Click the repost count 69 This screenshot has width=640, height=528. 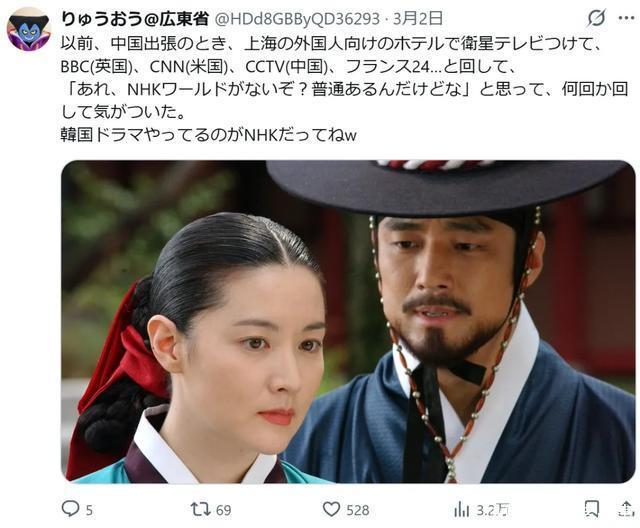coord(223,510)
